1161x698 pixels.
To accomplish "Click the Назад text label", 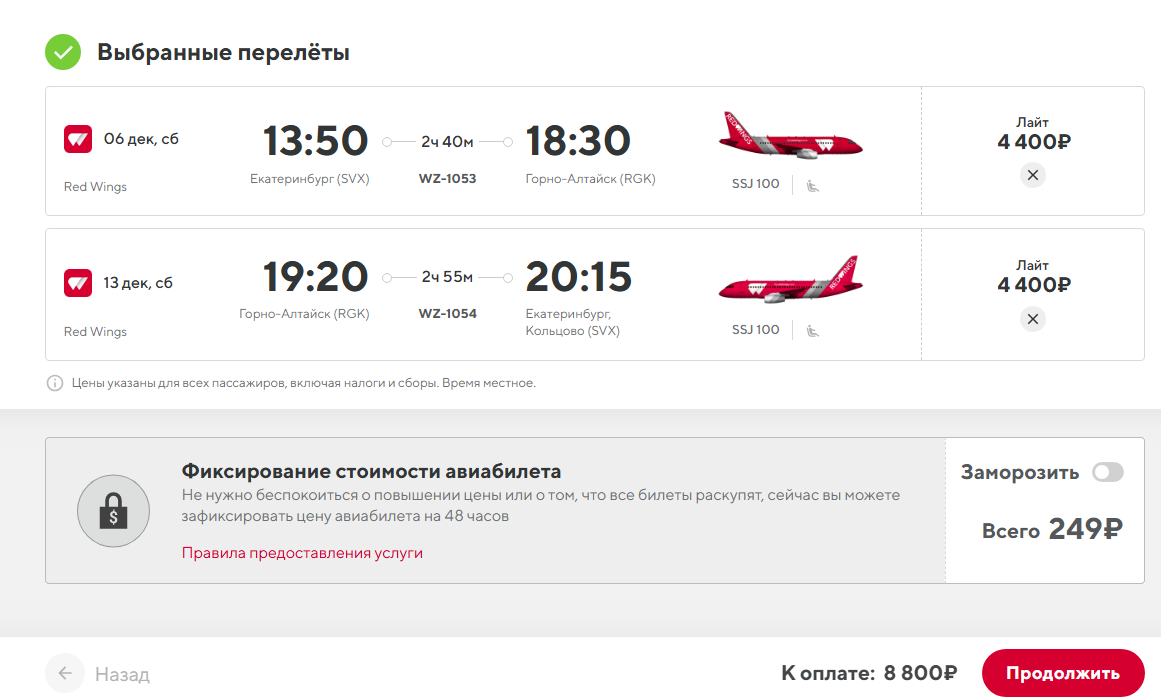I will pos(122,674).
